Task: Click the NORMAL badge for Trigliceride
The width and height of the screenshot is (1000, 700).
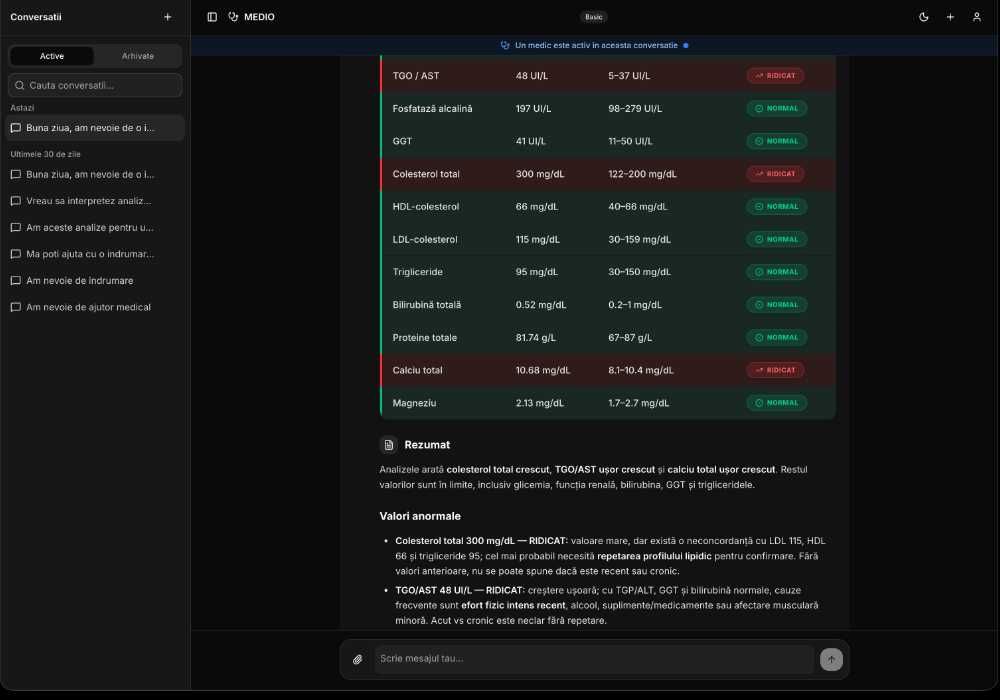Action: coord(777,272)
